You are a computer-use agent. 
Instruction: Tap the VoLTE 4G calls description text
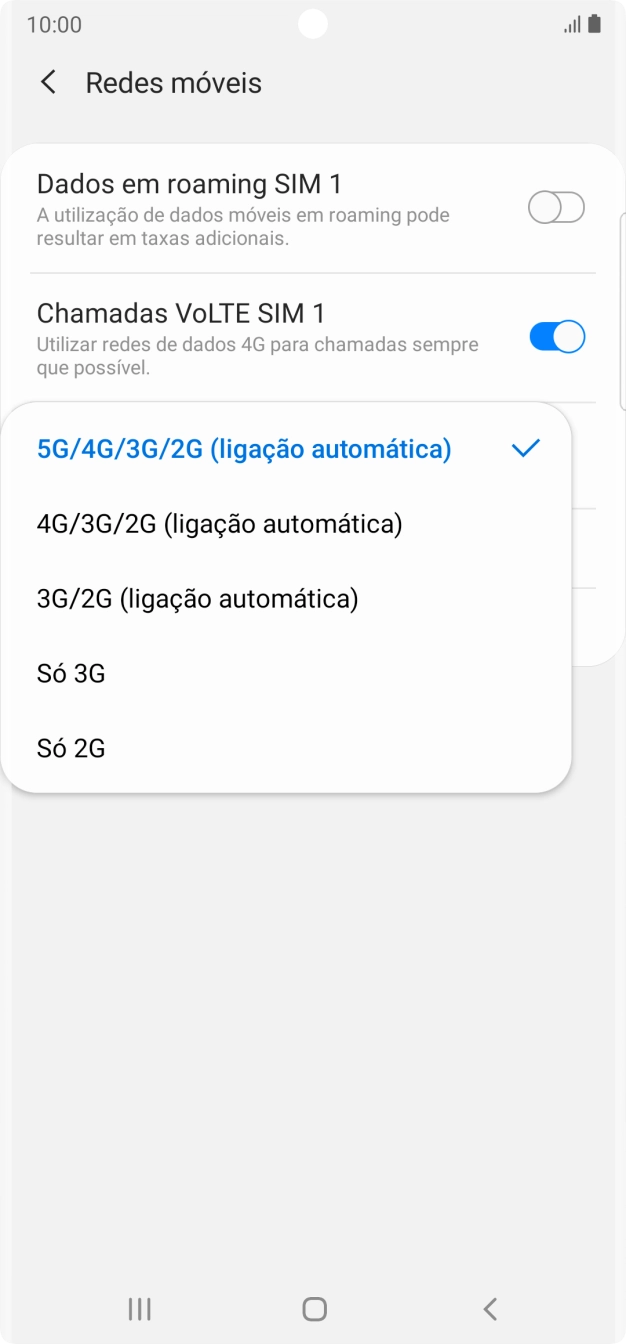(x=257, y=356)
